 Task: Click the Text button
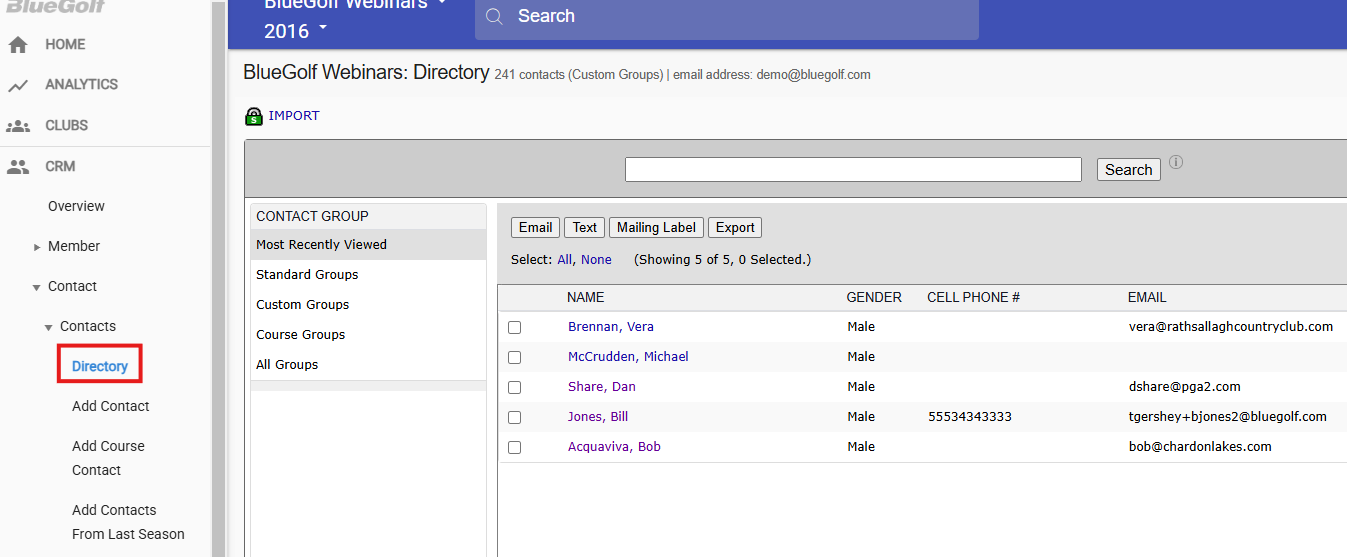point(585,228)
